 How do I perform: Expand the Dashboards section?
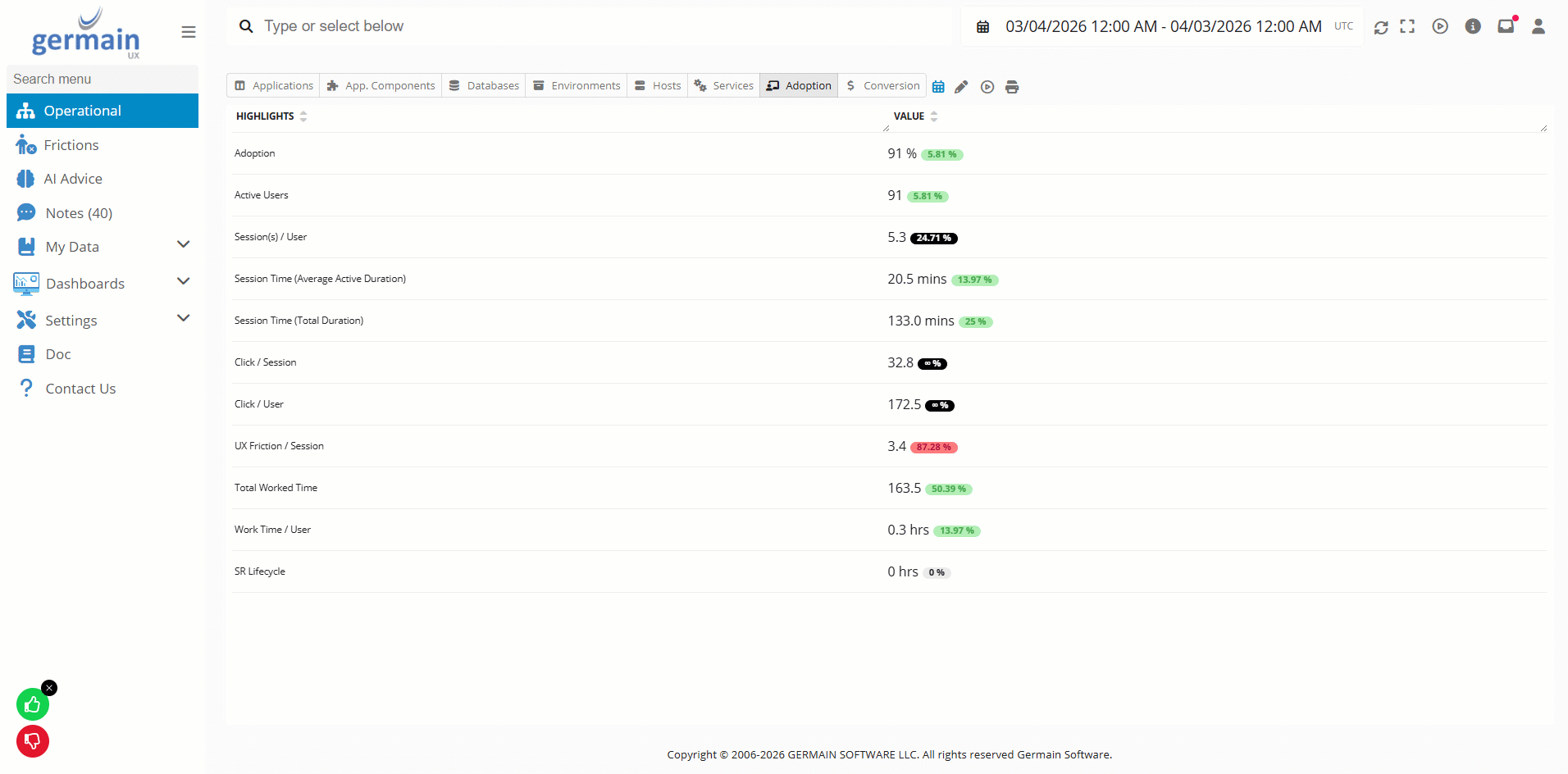pyautogui.click(x=184, y=281)
